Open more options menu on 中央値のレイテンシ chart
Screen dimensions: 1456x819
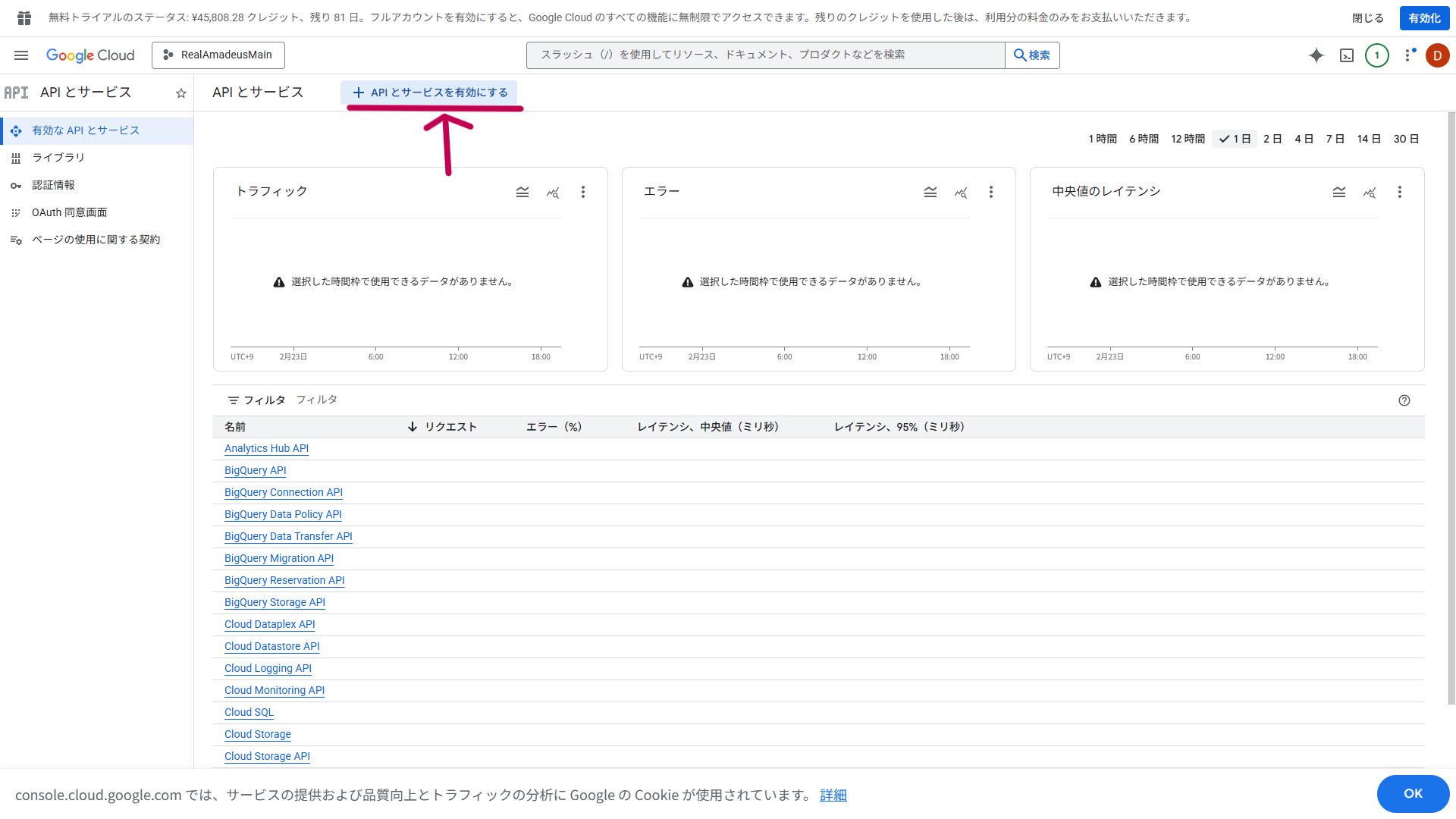[x=1400, y=193]
